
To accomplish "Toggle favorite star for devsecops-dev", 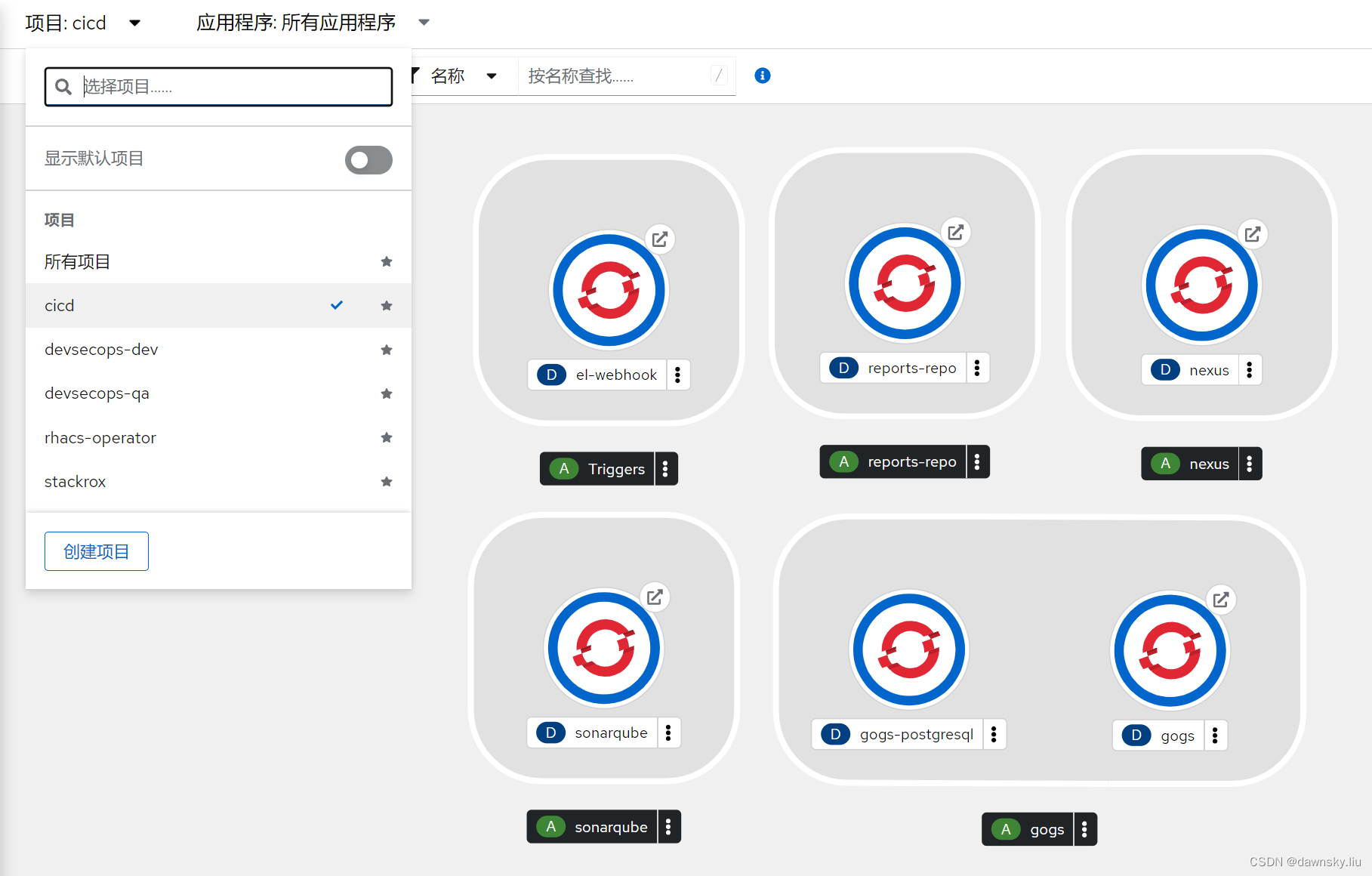I will pyautogui.click(x=387, y=350).
